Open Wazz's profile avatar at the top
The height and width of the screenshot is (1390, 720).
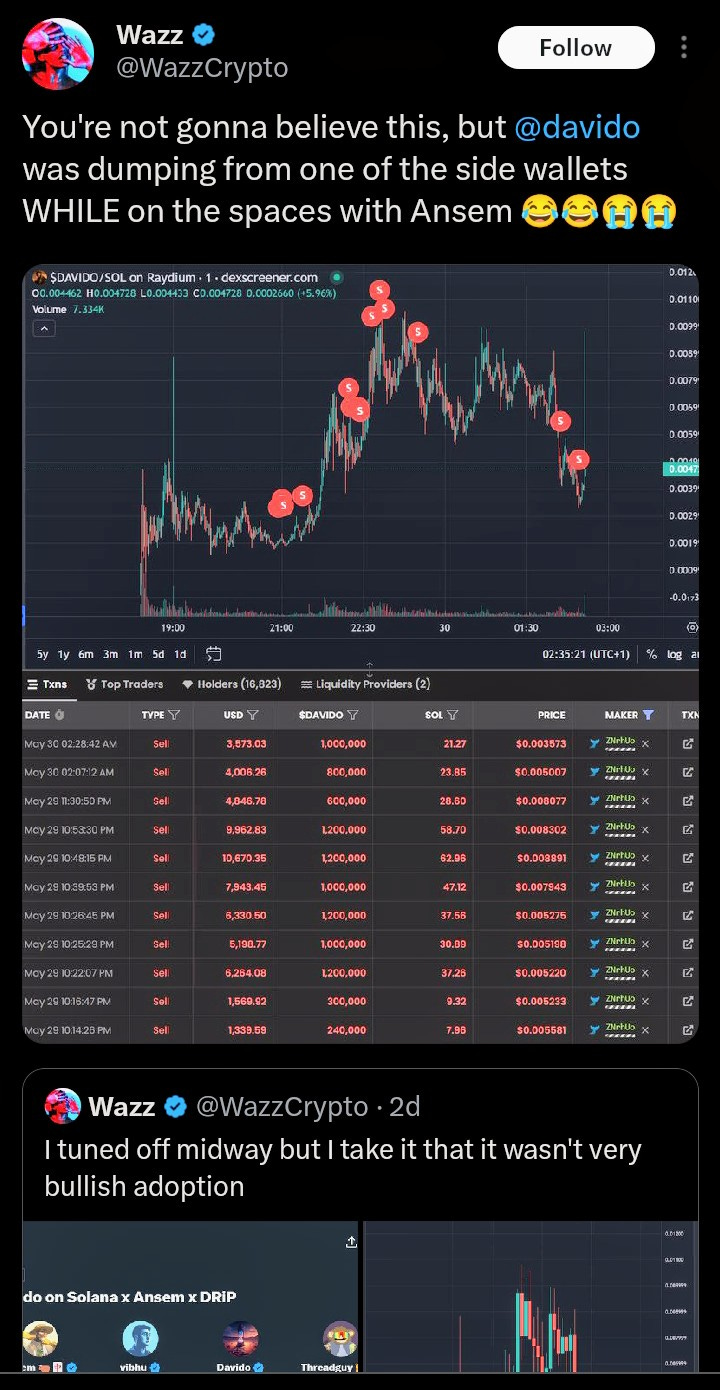point(58,54)
